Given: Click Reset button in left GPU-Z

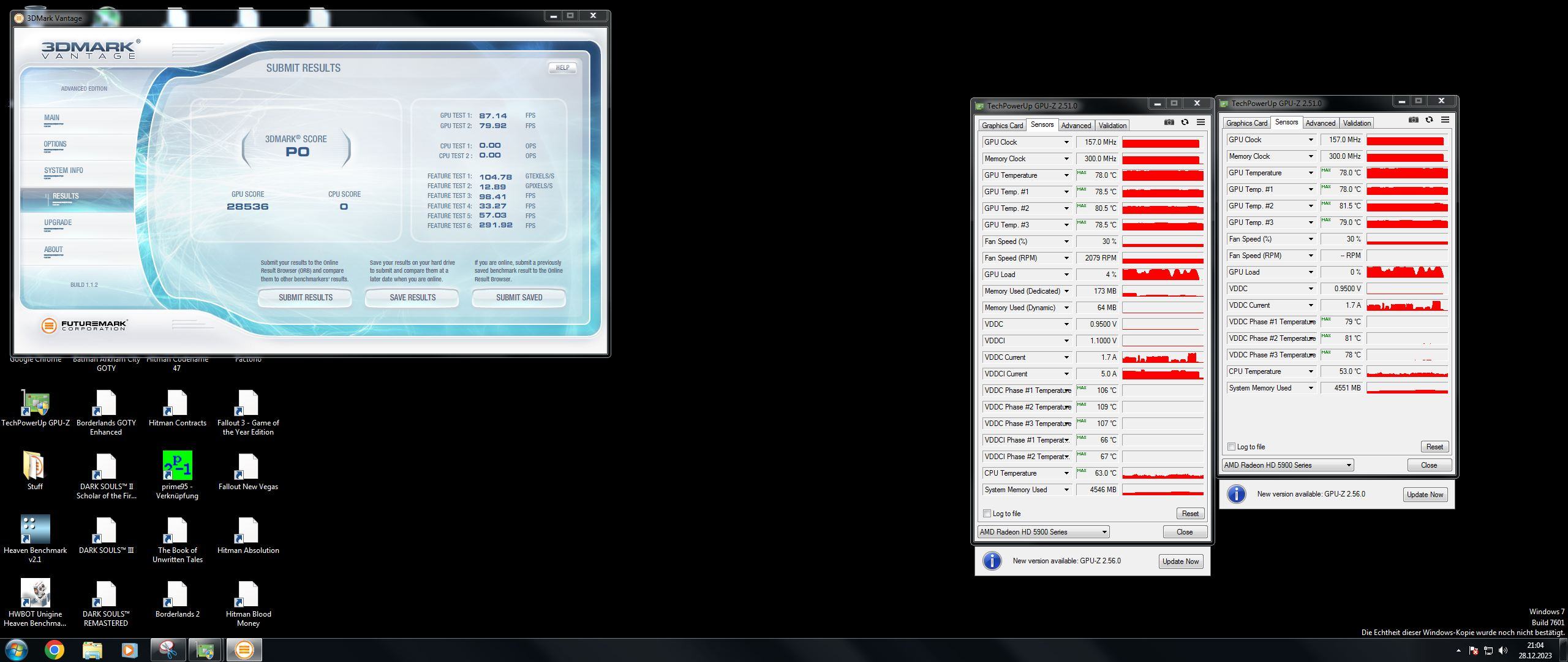Looking at the screenshot, I should [1190, 514].
